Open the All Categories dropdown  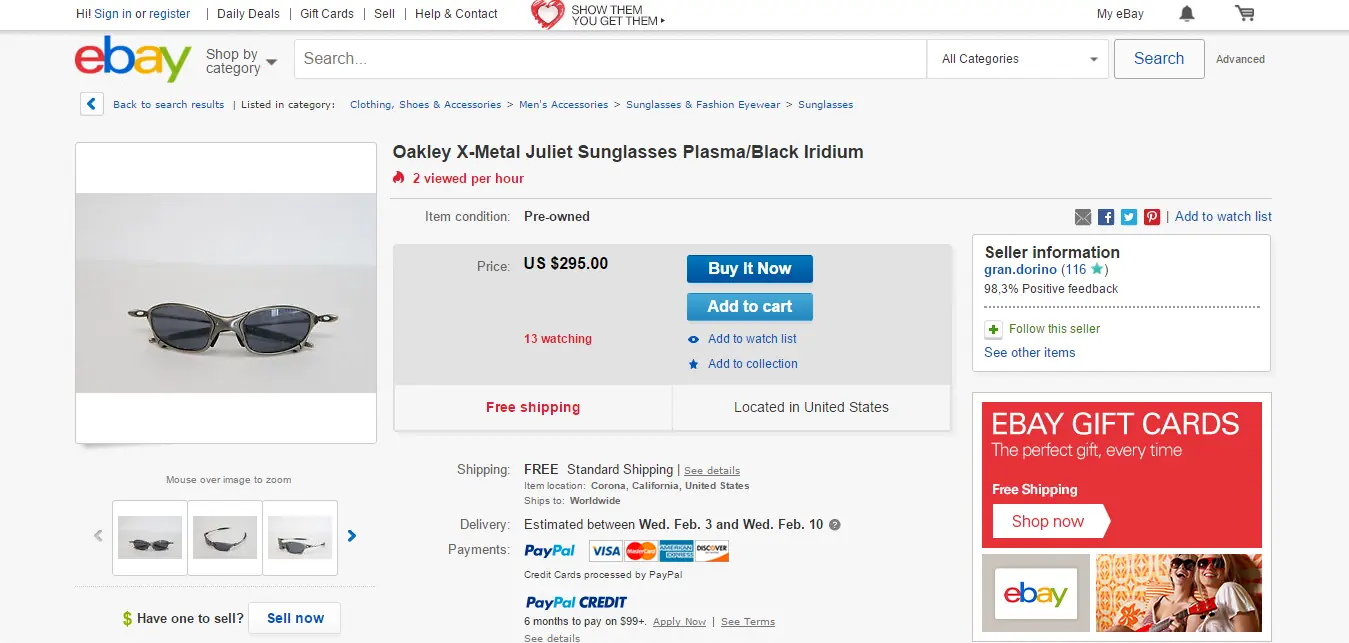point(1018,59)
